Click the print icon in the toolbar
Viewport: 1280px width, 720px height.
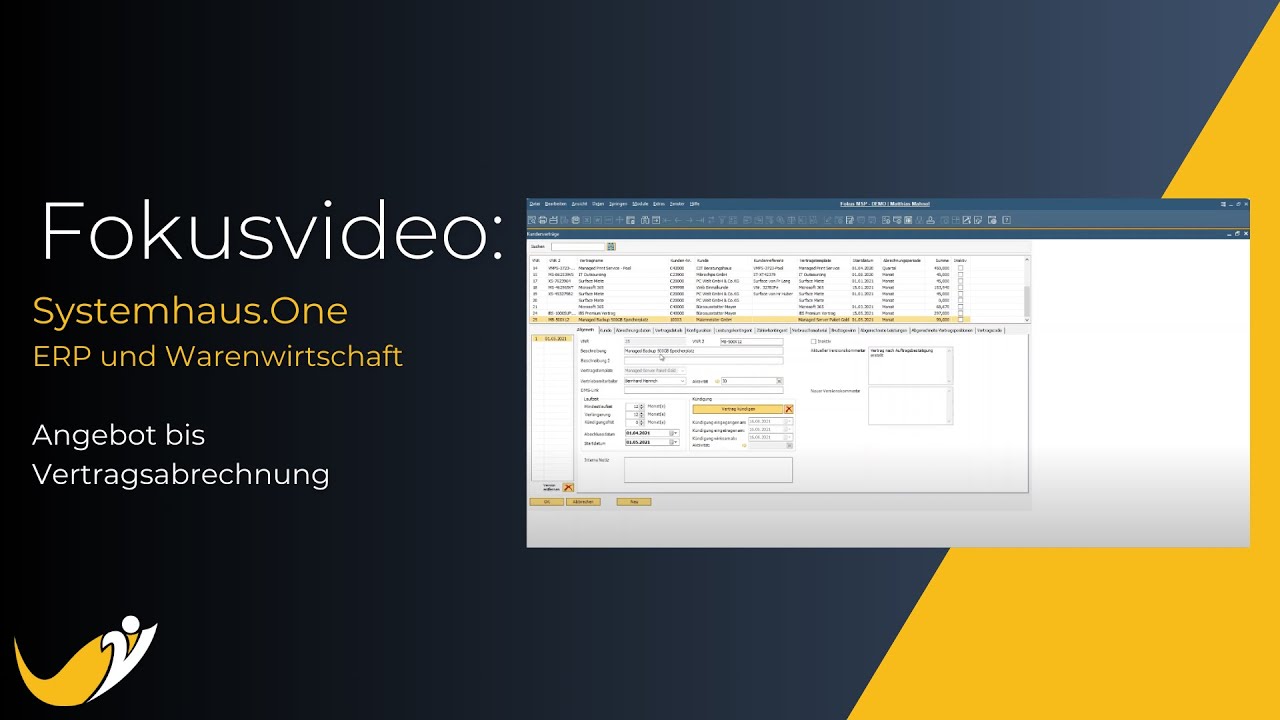point(542,220)
